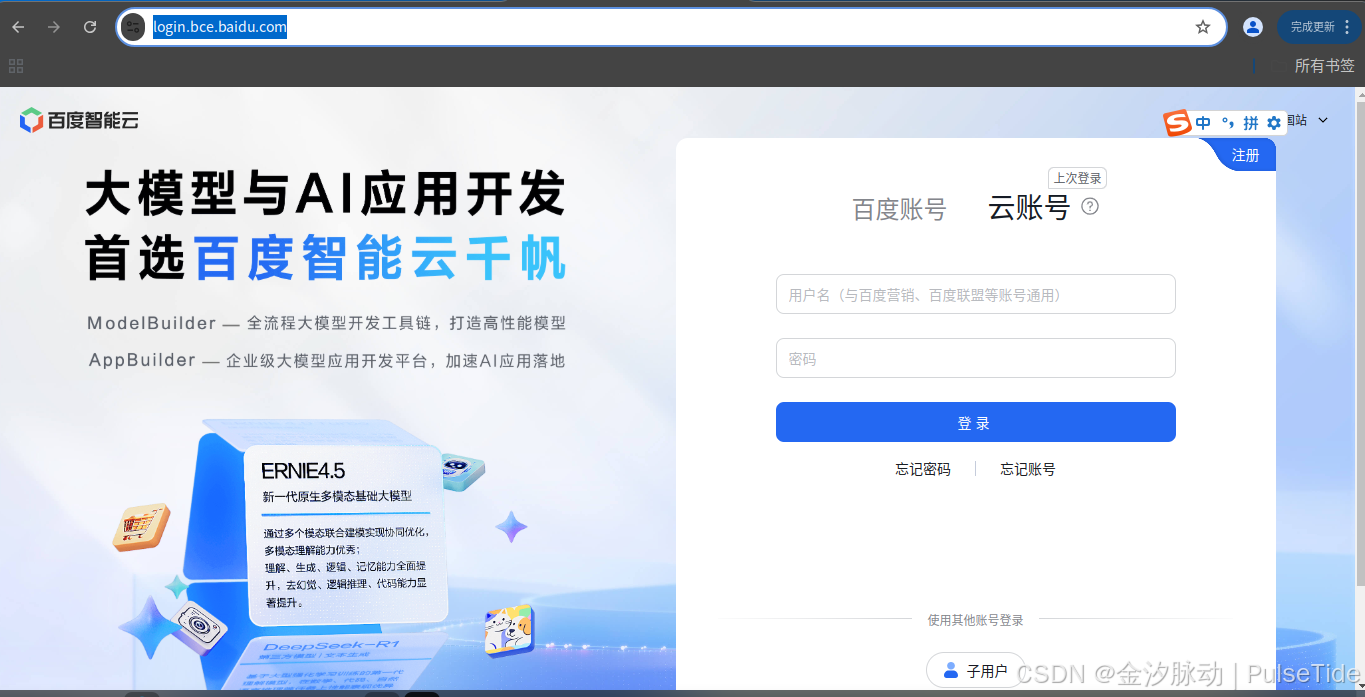Click the 百度智能云 logo
This screenshot has height=697, width=1365.
tap(79, 121)
